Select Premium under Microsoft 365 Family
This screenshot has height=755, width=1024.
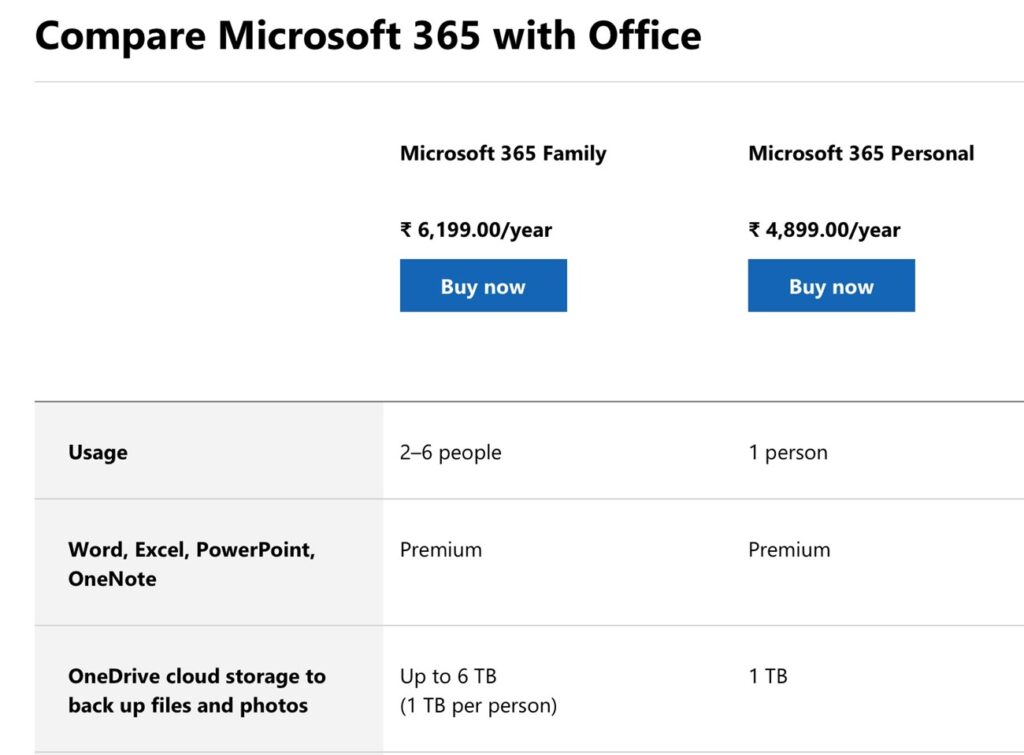click(441, 549)
